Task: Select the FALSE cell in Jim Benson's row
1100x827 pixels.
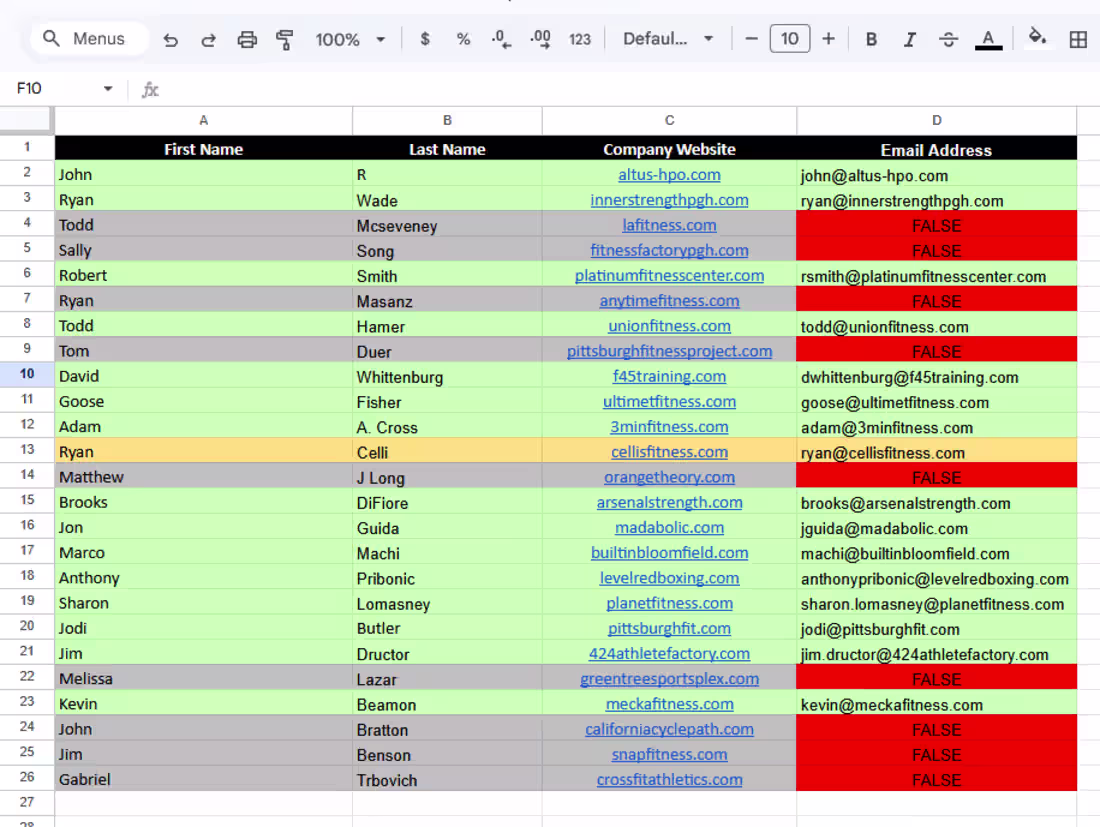Action: (x=937, y=755)
